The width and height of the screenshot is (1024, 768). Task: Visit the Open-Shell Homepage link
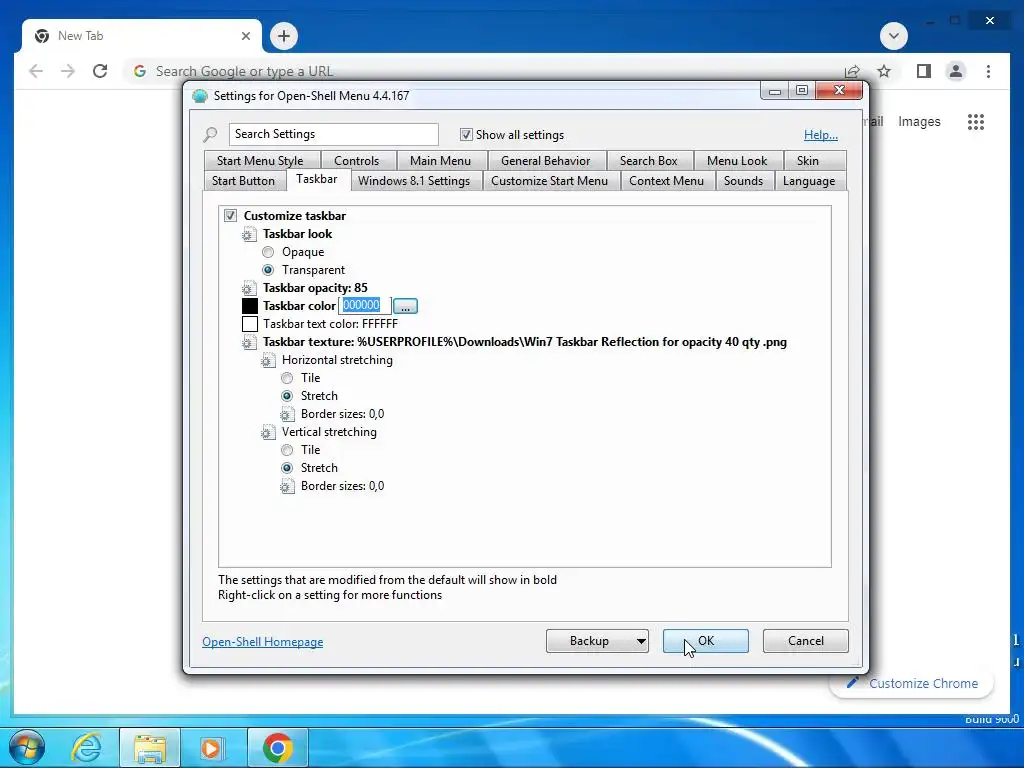pyautogui.click(x=263, y=642)
